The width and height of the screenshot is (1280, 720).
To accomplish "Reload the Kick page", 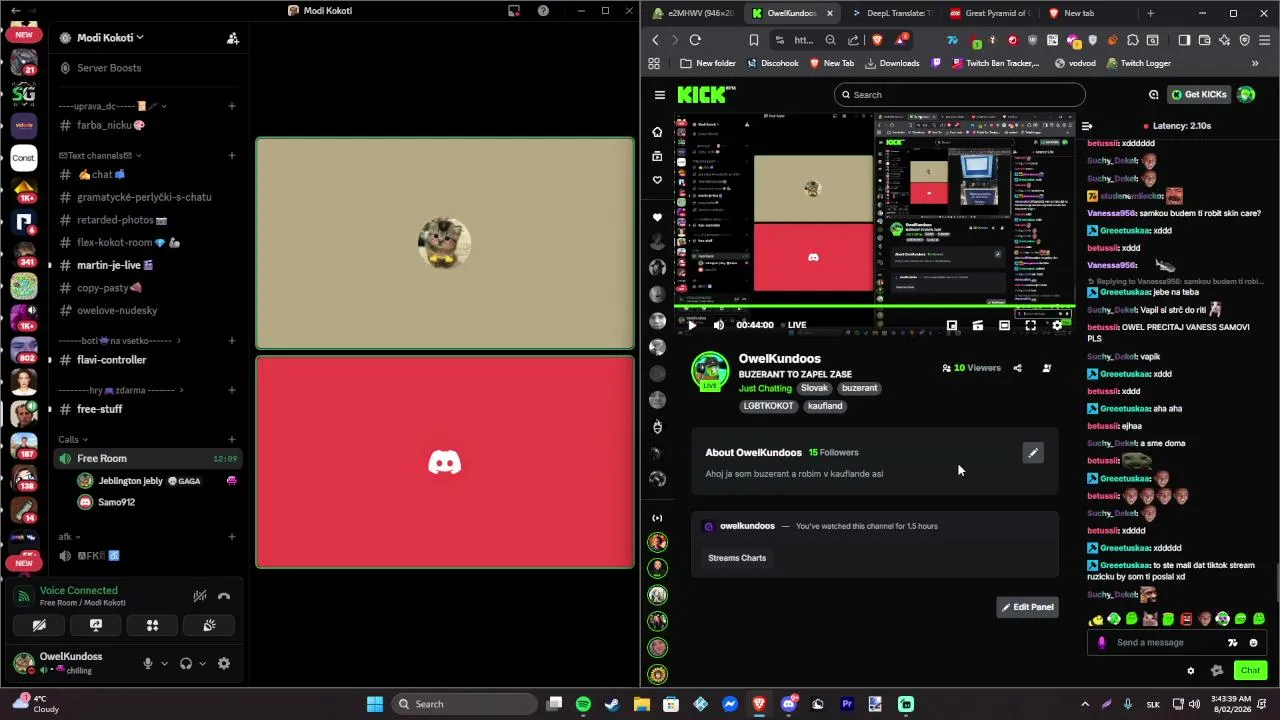I will click(695, 40).
